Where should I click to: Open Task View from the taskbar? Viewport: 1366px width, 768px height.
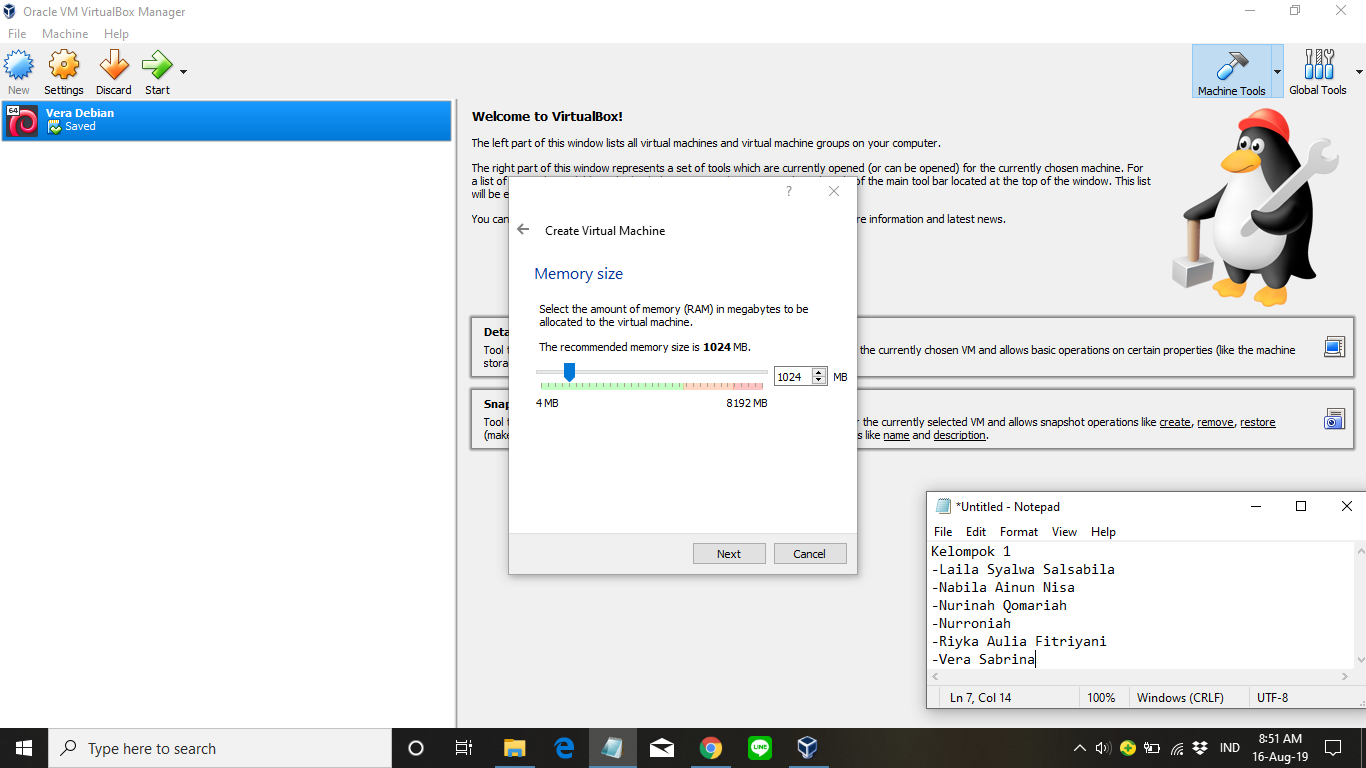[x=464, y=748]
